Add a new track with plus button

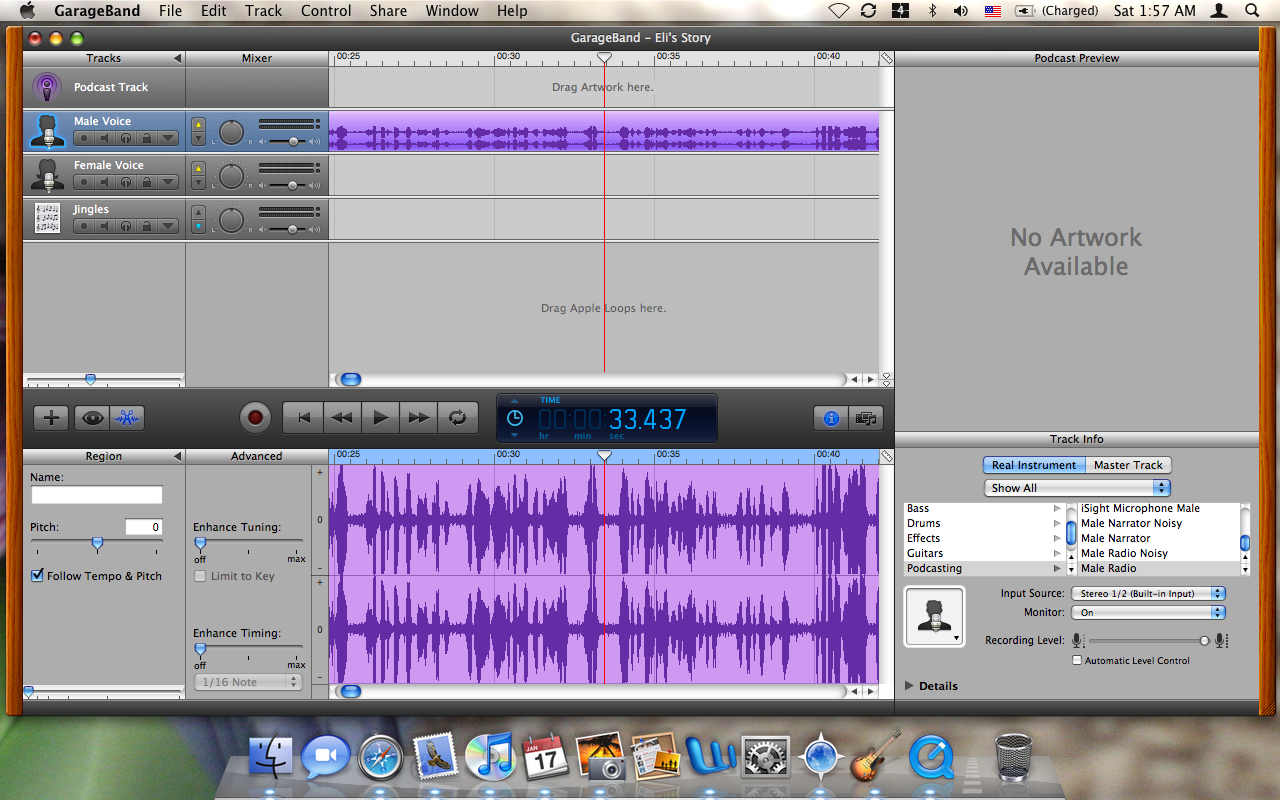pyautogui.click(x=50, y=418)
